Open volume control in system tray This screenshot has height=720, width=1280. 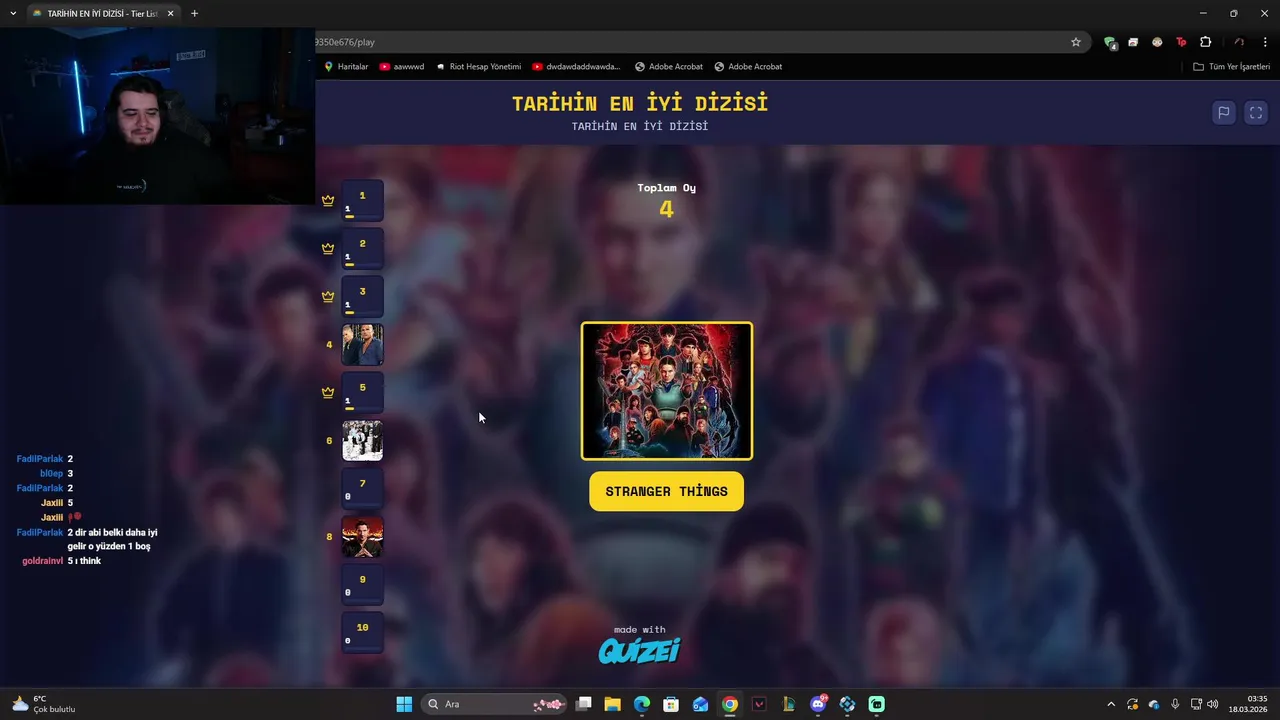pyautogui.click(x=1213, y=704)
